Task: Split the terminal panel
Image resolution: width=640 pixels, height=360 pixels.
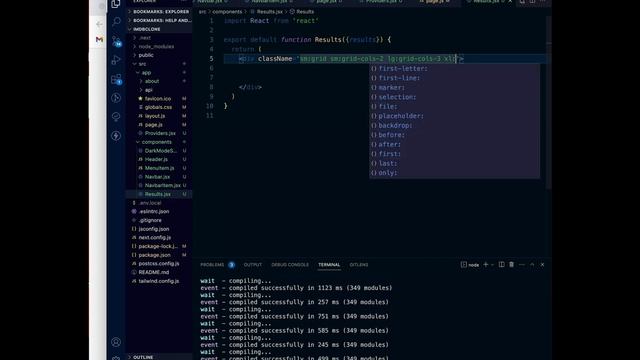Action: (501, 264)
